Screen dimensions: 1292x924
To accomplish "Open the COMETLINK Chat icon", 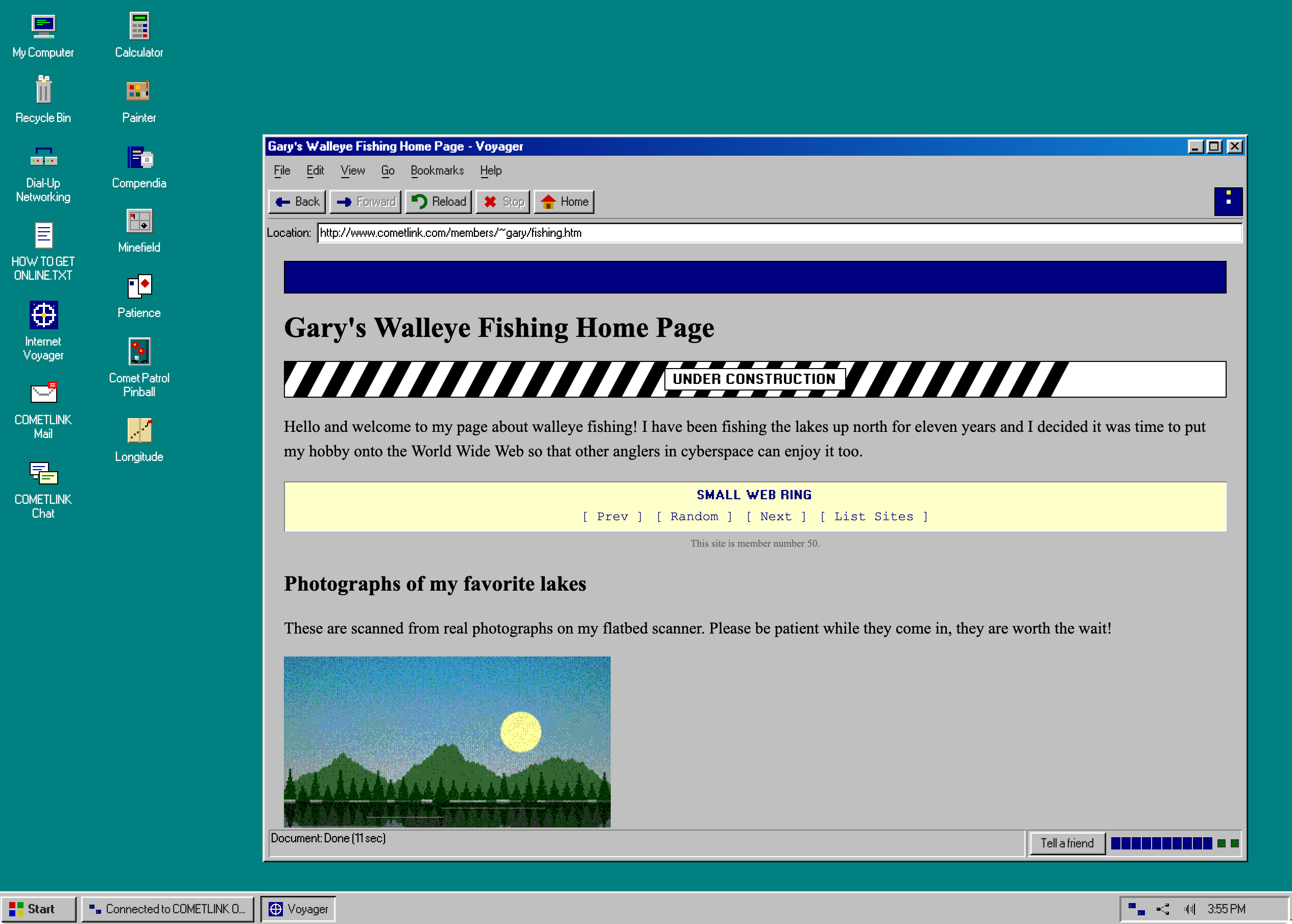I will pos(43,489).
